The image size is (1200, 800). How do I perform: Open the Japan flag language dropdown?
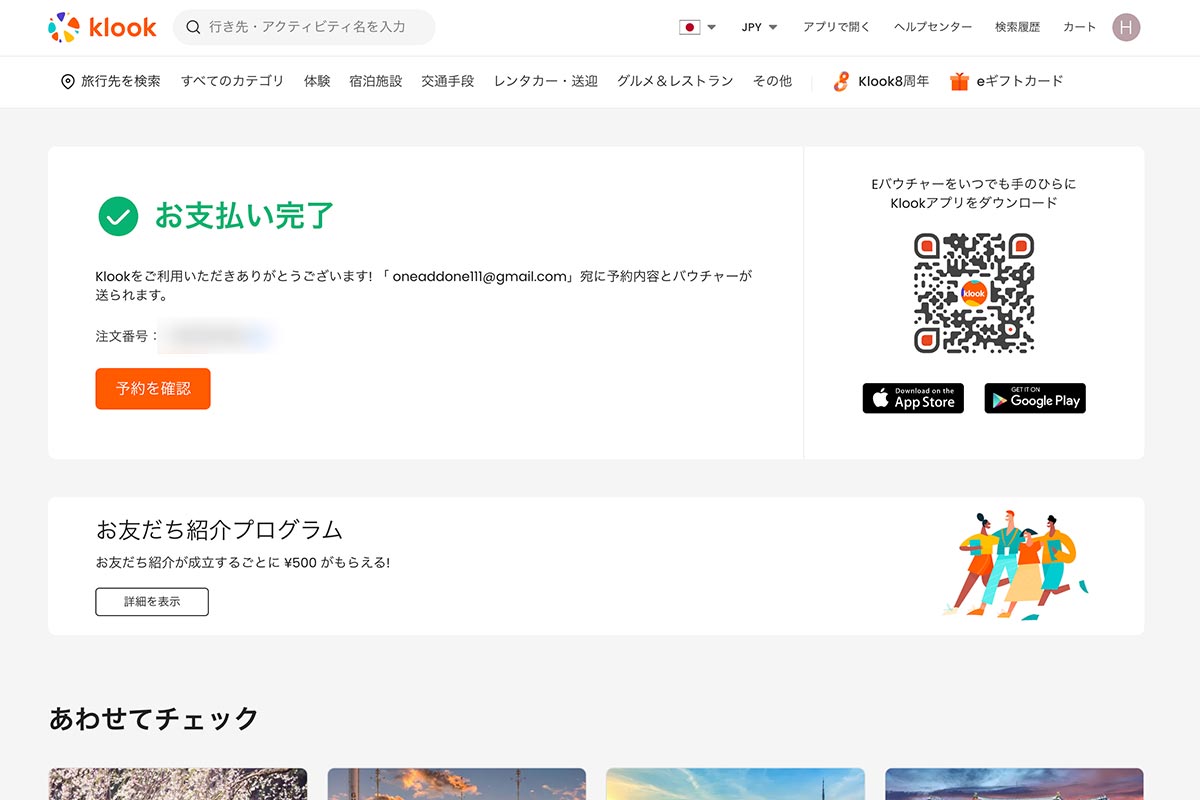pyautogui.click(x=697, y=27)
